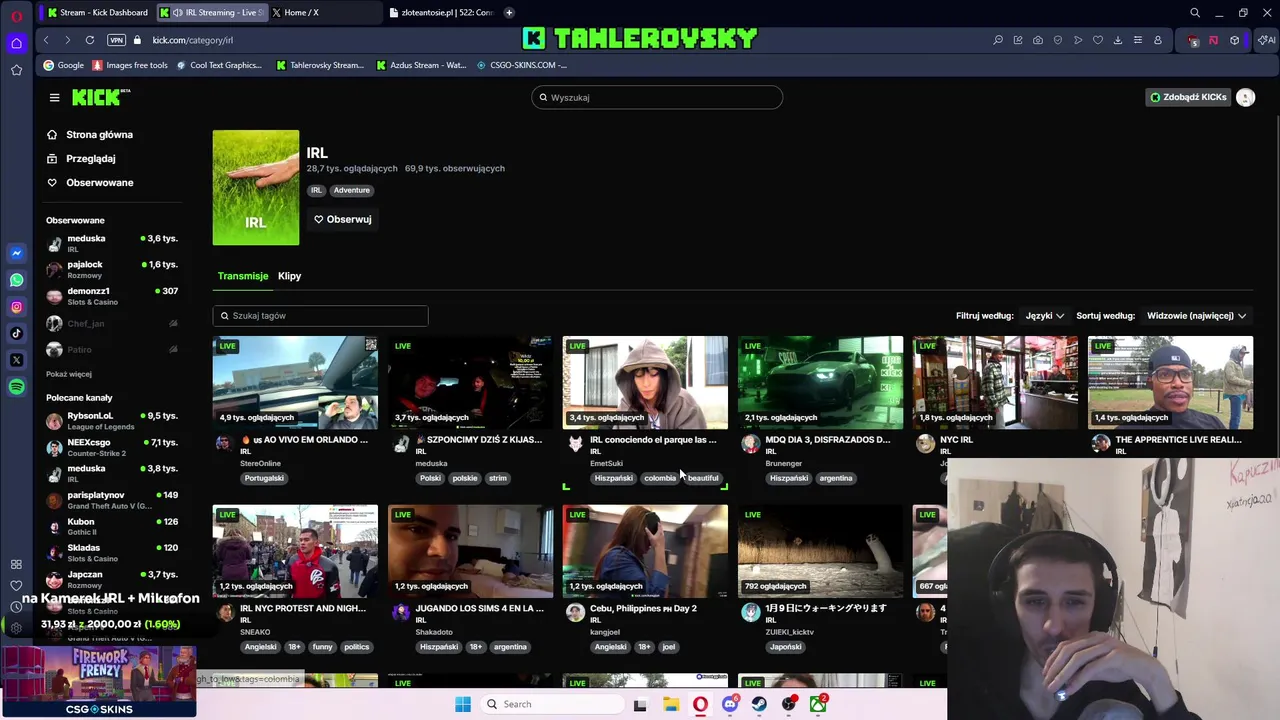This screenshot has width=1280, height=720.
Task: Click the Obserwuj follow button
Action: coord(342,219)
